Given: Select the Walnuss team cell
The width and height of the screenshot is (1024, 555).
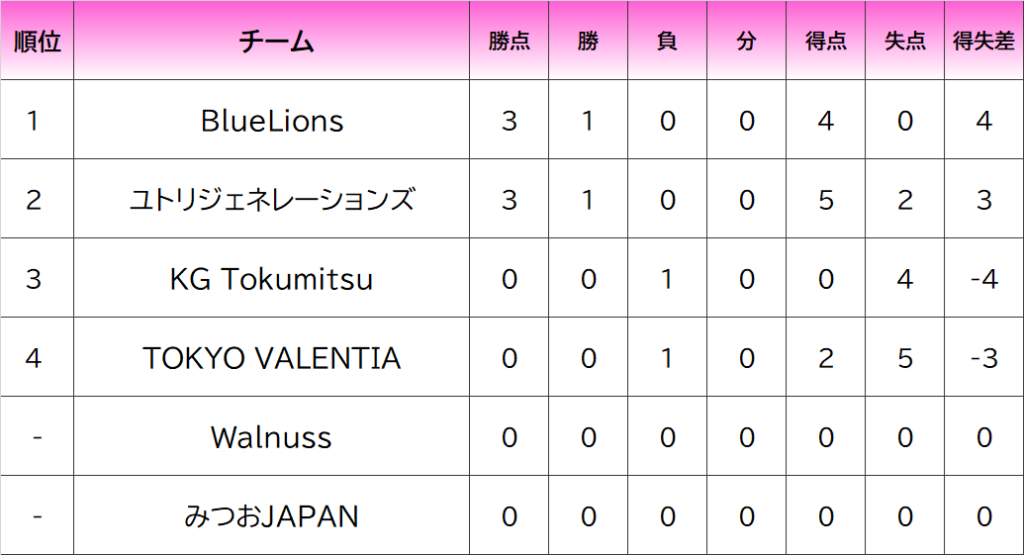Looking at the screenshot, I should click(272, 437).
